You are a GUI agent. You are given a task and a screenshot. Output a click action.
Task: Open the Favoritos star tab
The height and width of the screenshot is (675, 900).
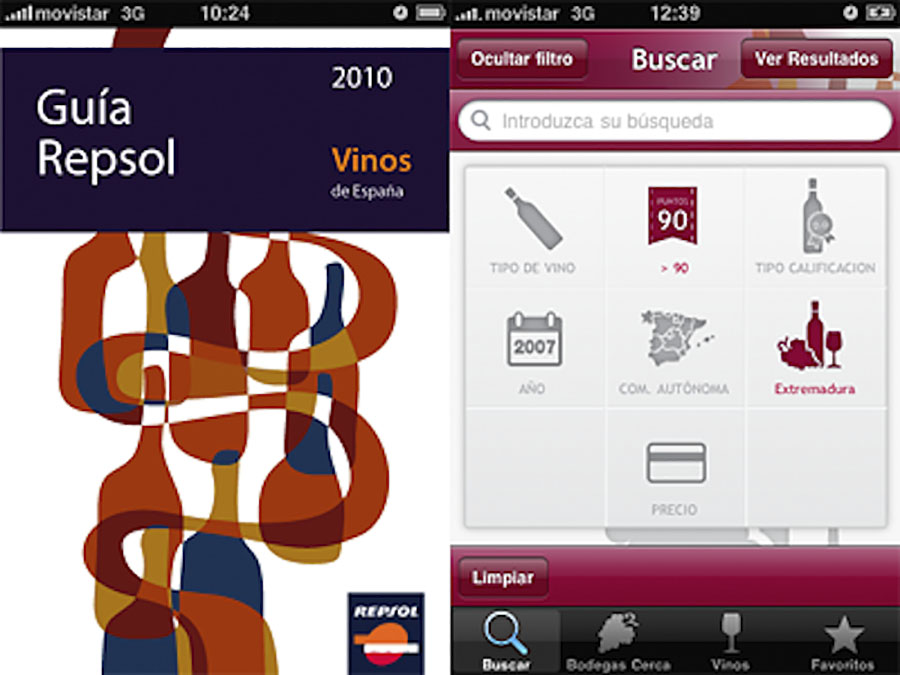[843, 641]
